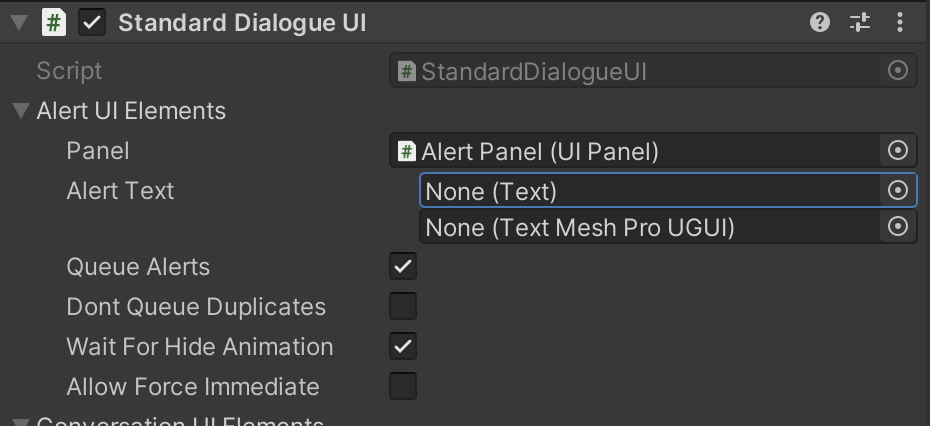The height and width of the screenshot is (426, 930).
Task: Enable Allow Force Immediate checkbox
Action: [x=403, y=386]
